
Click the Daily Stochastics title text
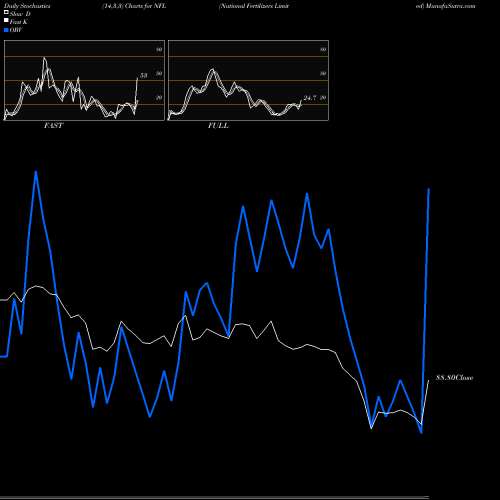tap(27, 6)
